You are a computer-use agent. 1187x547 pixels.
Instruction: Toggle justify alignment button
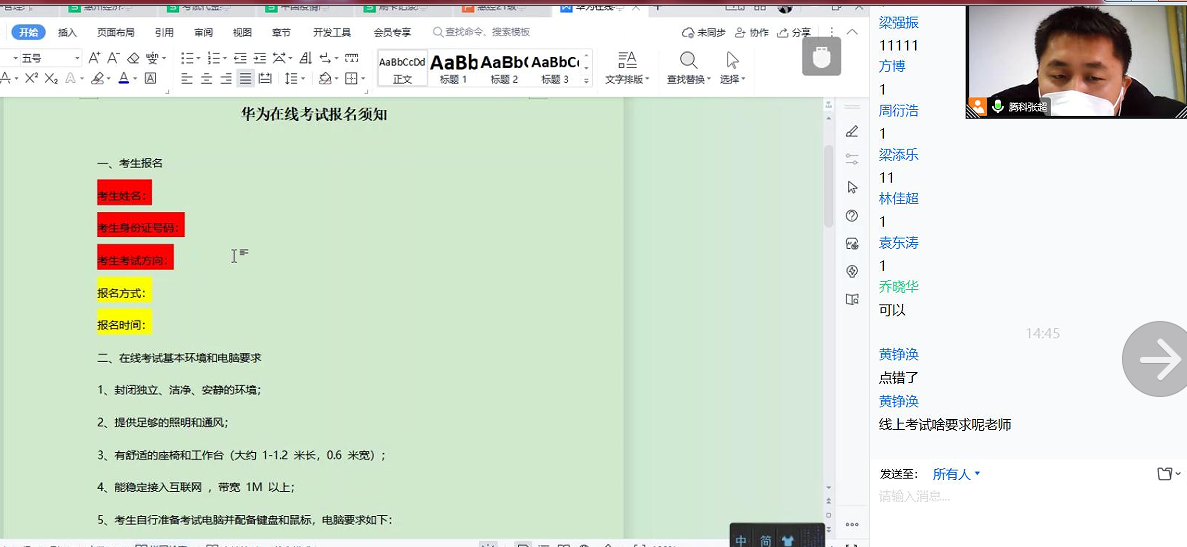(245, 78)
